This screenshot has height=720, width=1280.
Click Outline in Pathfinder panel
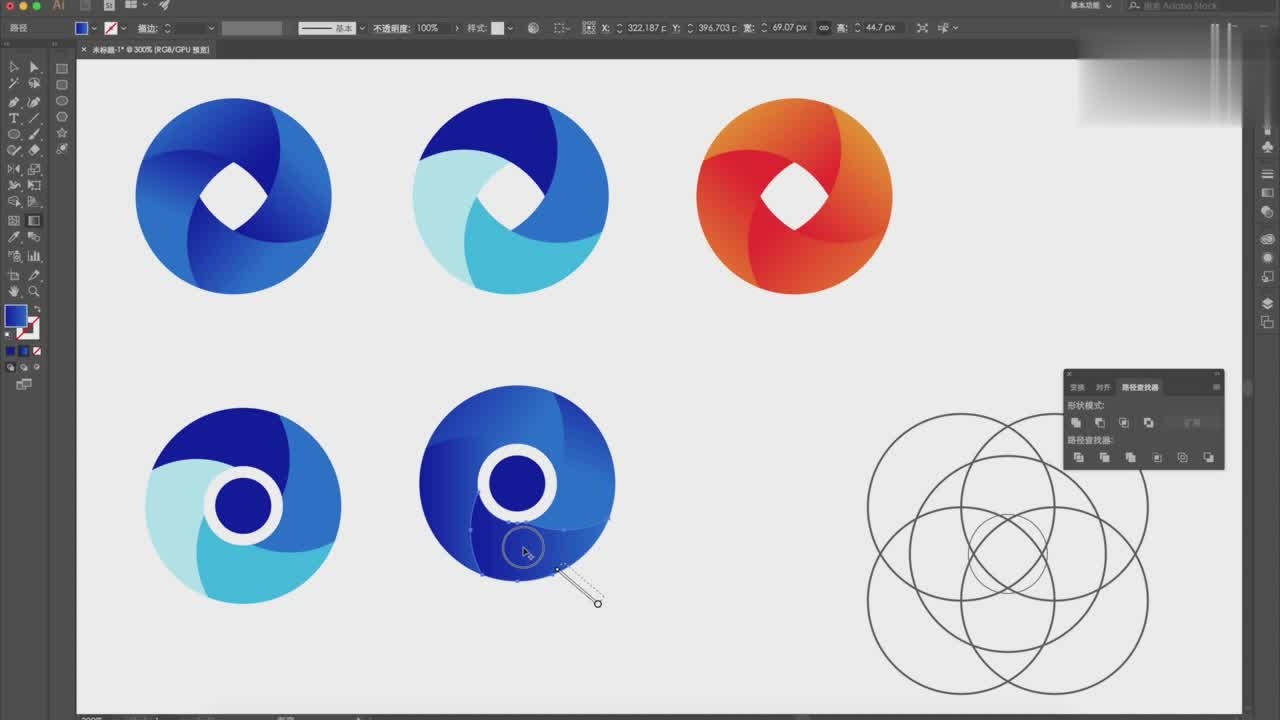click(1182, 458)
